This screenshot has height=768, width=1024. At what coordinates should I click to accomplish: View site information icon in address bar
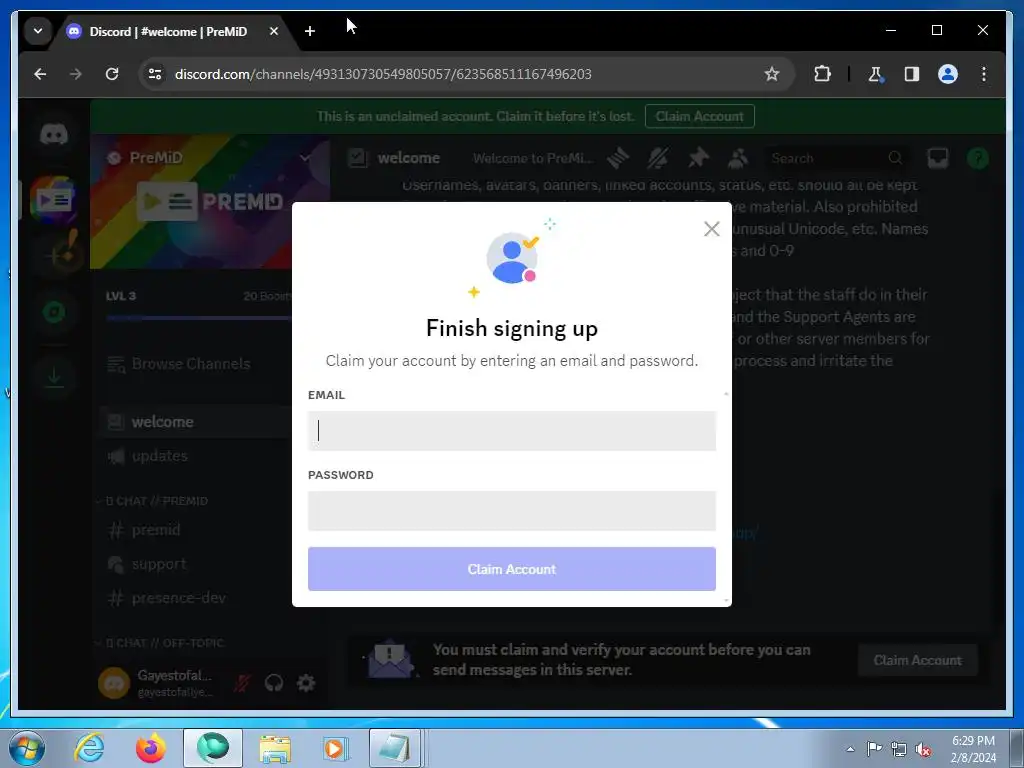coord(155,74)
